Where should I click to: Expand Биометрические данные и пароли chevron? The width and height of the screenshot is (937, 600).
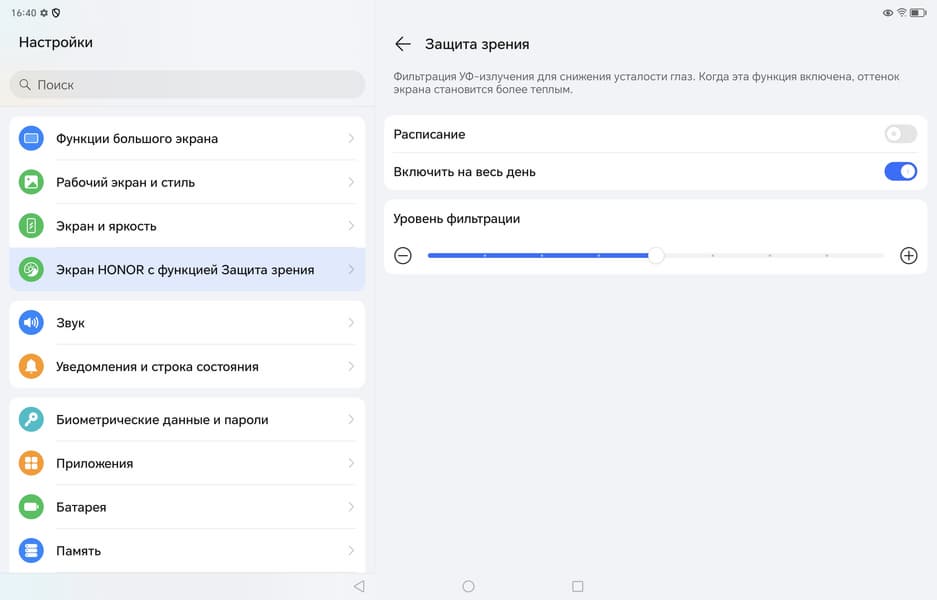click(351, 420)
